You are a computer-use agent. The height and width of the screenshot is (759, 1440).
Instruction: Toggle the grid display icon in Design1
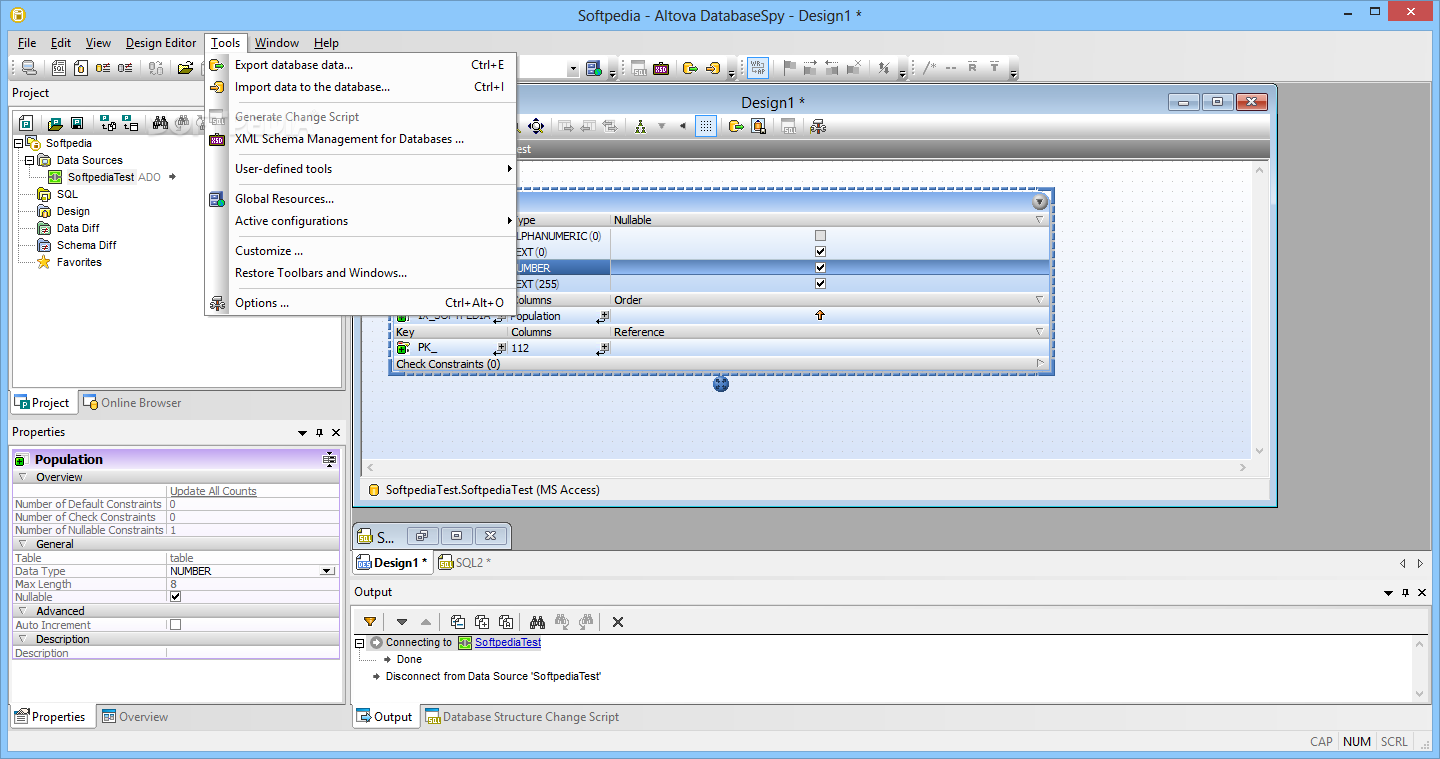pyautogui.click(x=706, y=126)
